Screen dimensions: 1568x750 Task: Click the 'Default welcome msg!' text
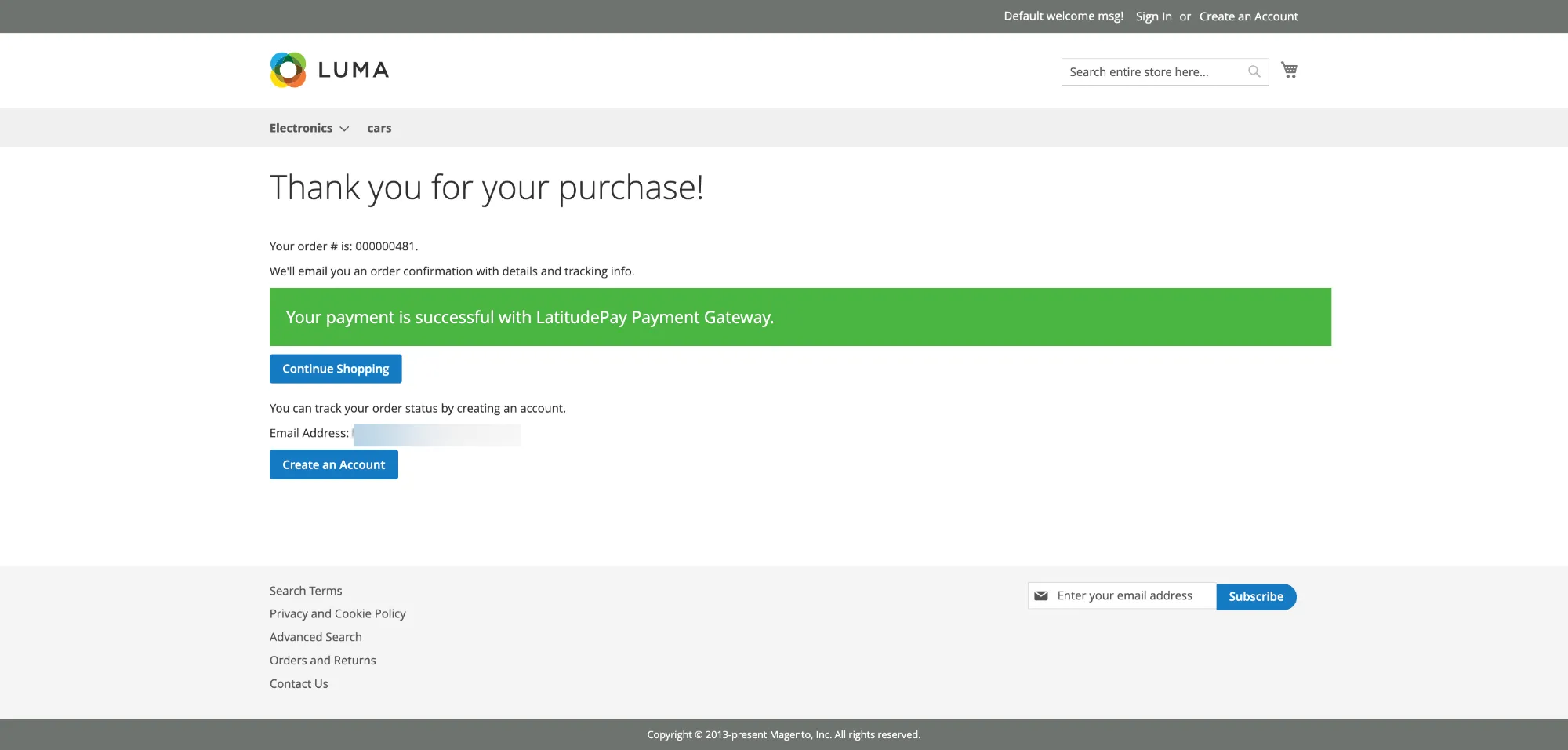(x=1063, y=16)
